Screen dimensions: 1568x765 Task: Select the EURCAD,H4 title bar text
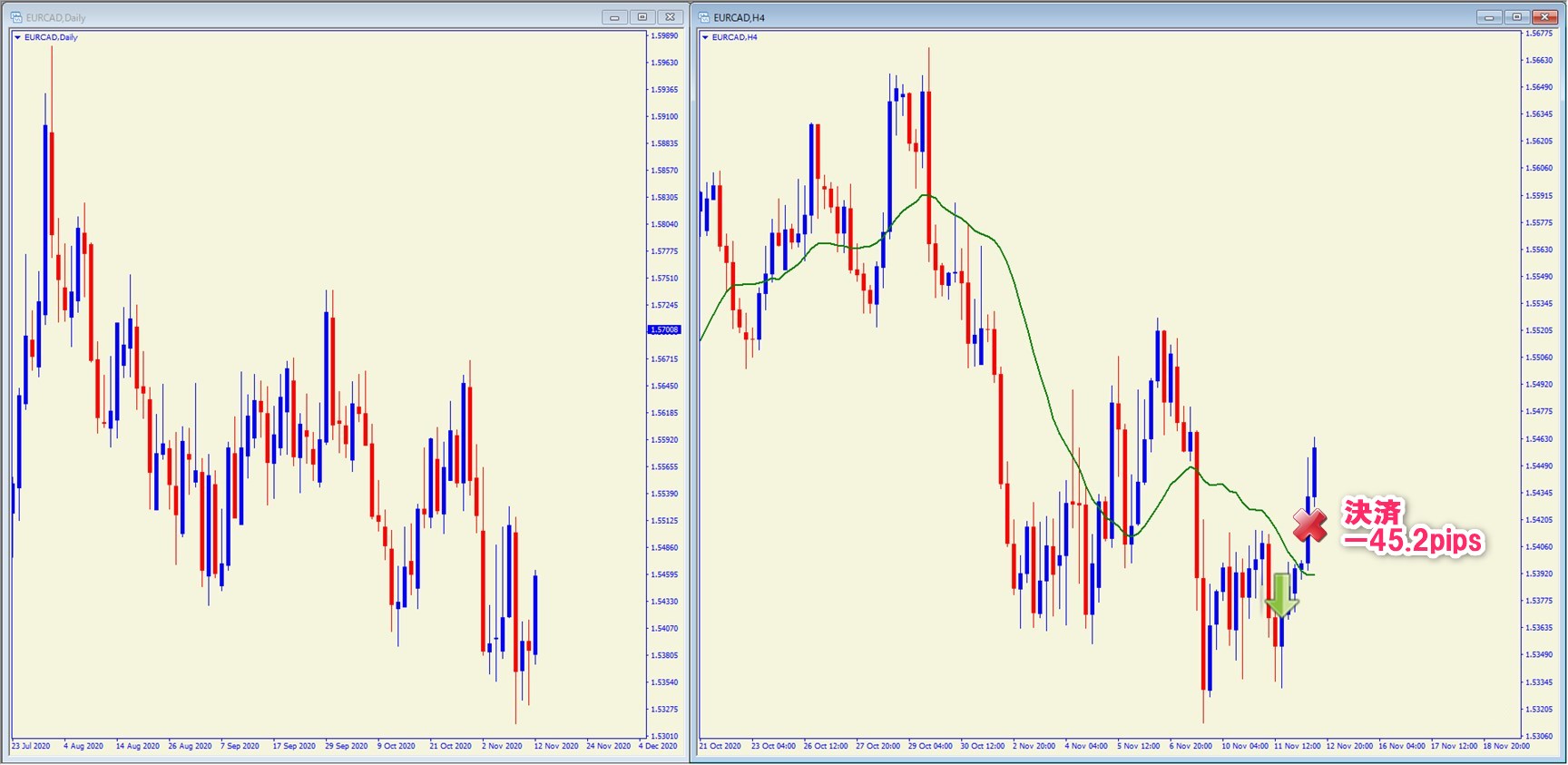tap(740, 17)
